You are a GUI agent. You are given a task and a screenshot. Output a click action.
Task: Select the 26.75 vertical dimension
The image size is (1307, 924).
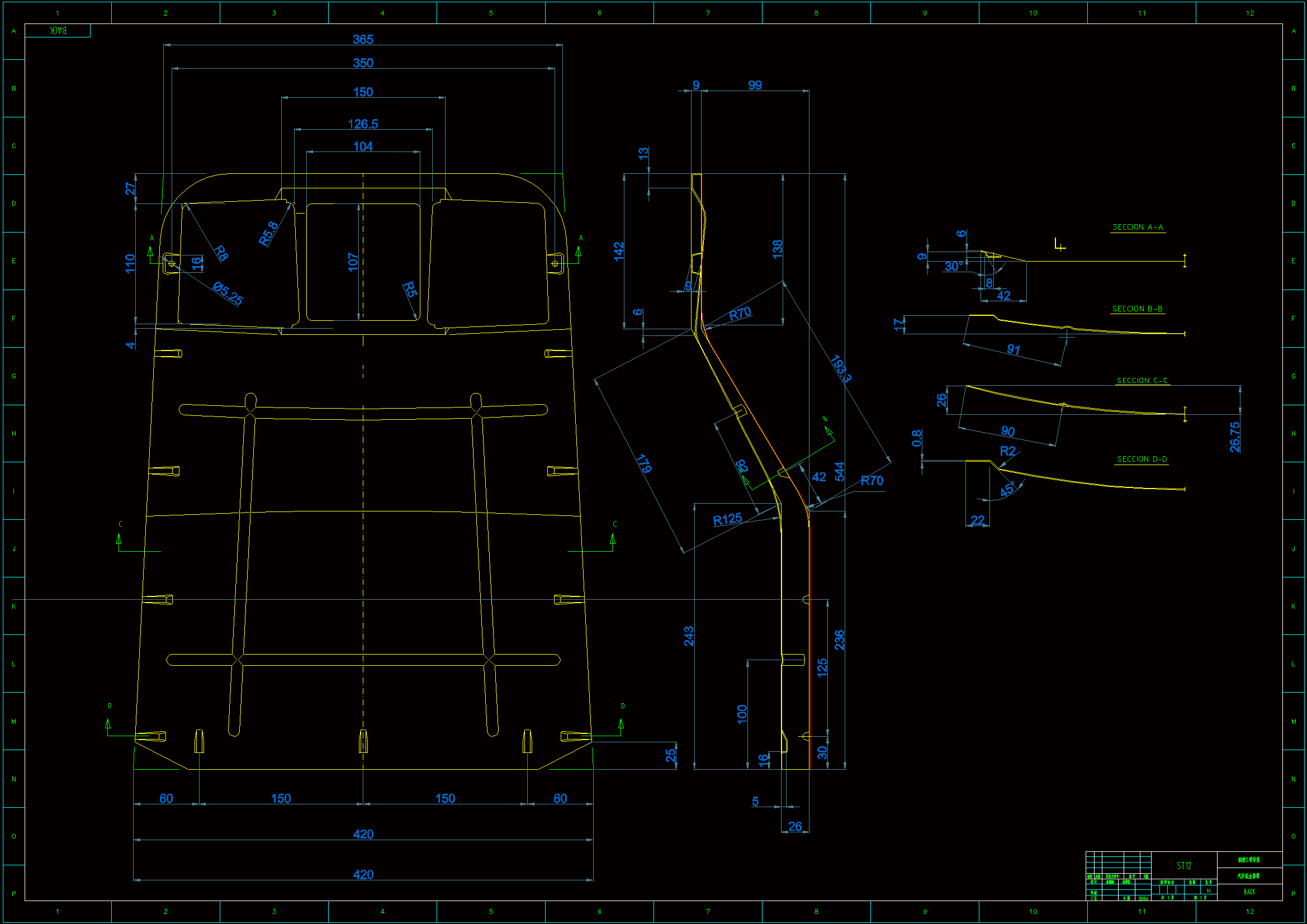[x=1234, y=437]
